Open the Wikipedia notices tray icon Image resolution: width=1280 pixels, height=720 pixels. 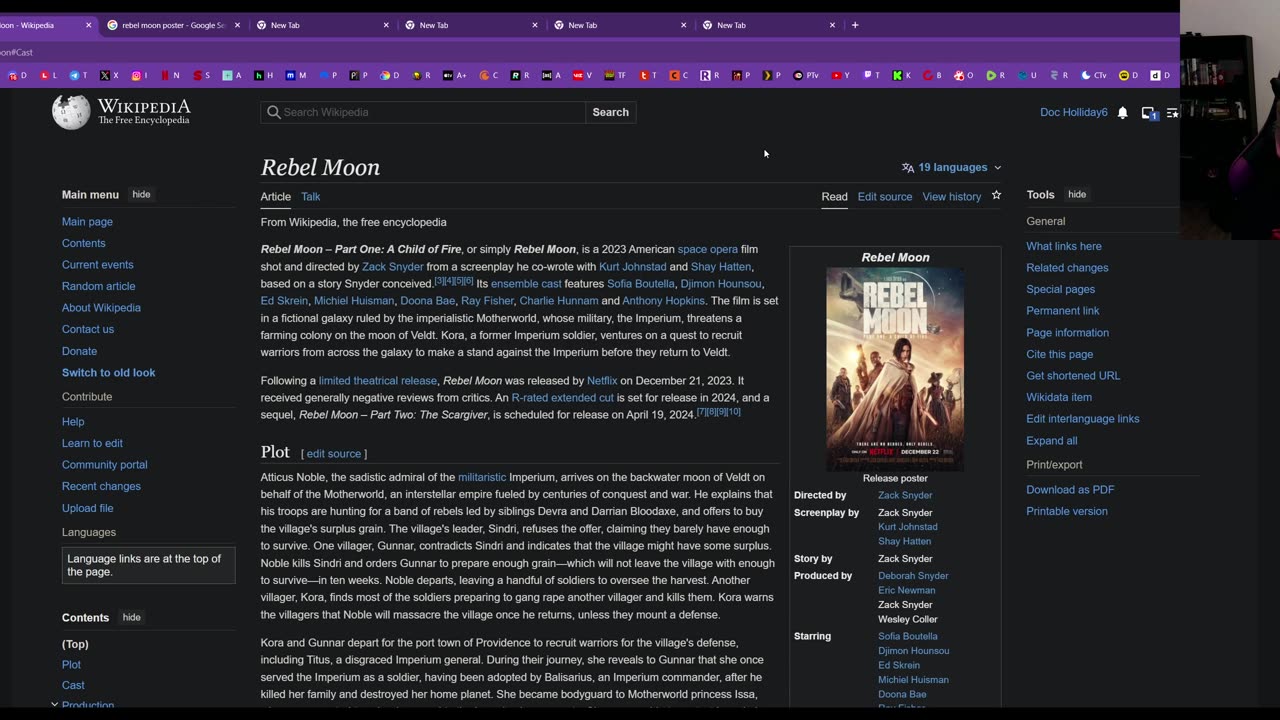pyautogui.click(x=1148, y=113)
